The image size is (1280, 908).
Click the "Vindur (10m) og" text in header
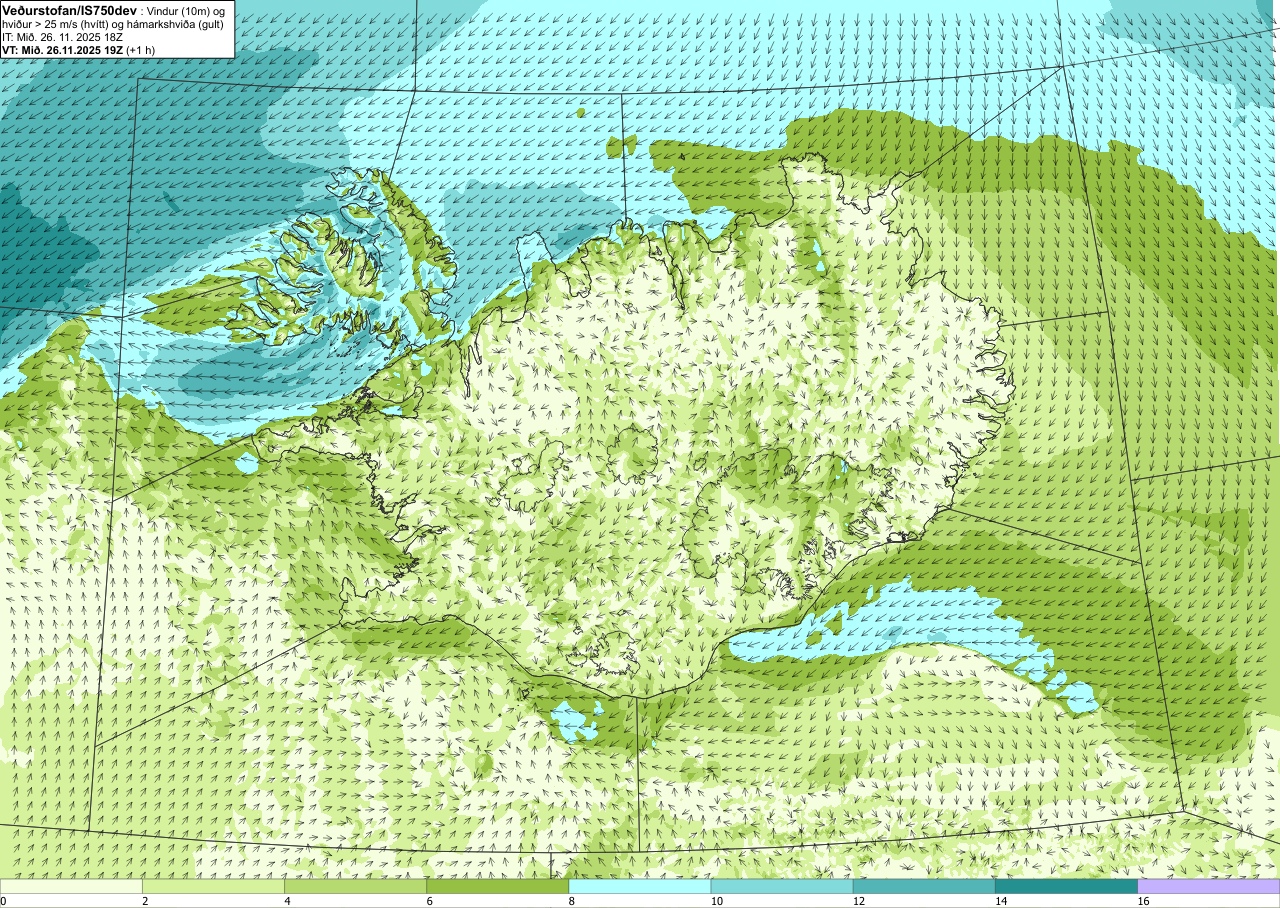(x=186, y=10)
